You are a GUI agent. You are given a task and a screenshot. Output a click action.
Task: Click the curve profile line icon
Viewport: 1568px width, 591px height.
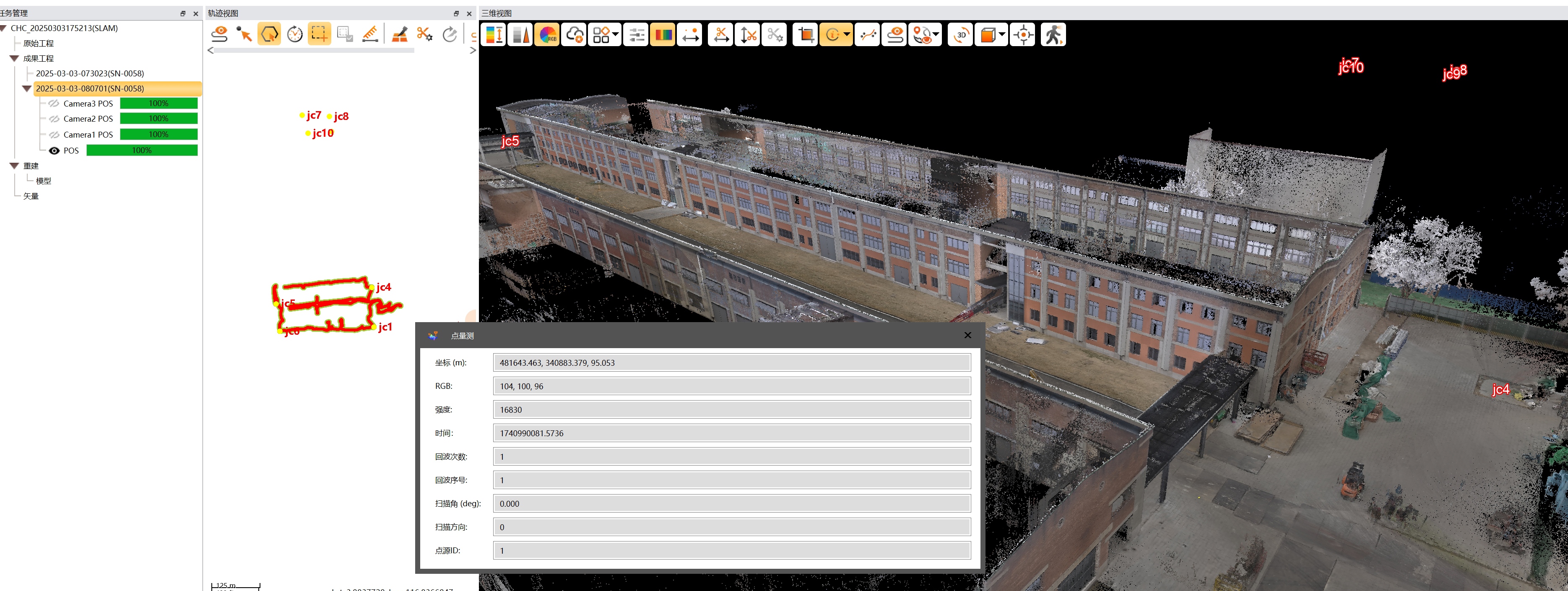867,35
